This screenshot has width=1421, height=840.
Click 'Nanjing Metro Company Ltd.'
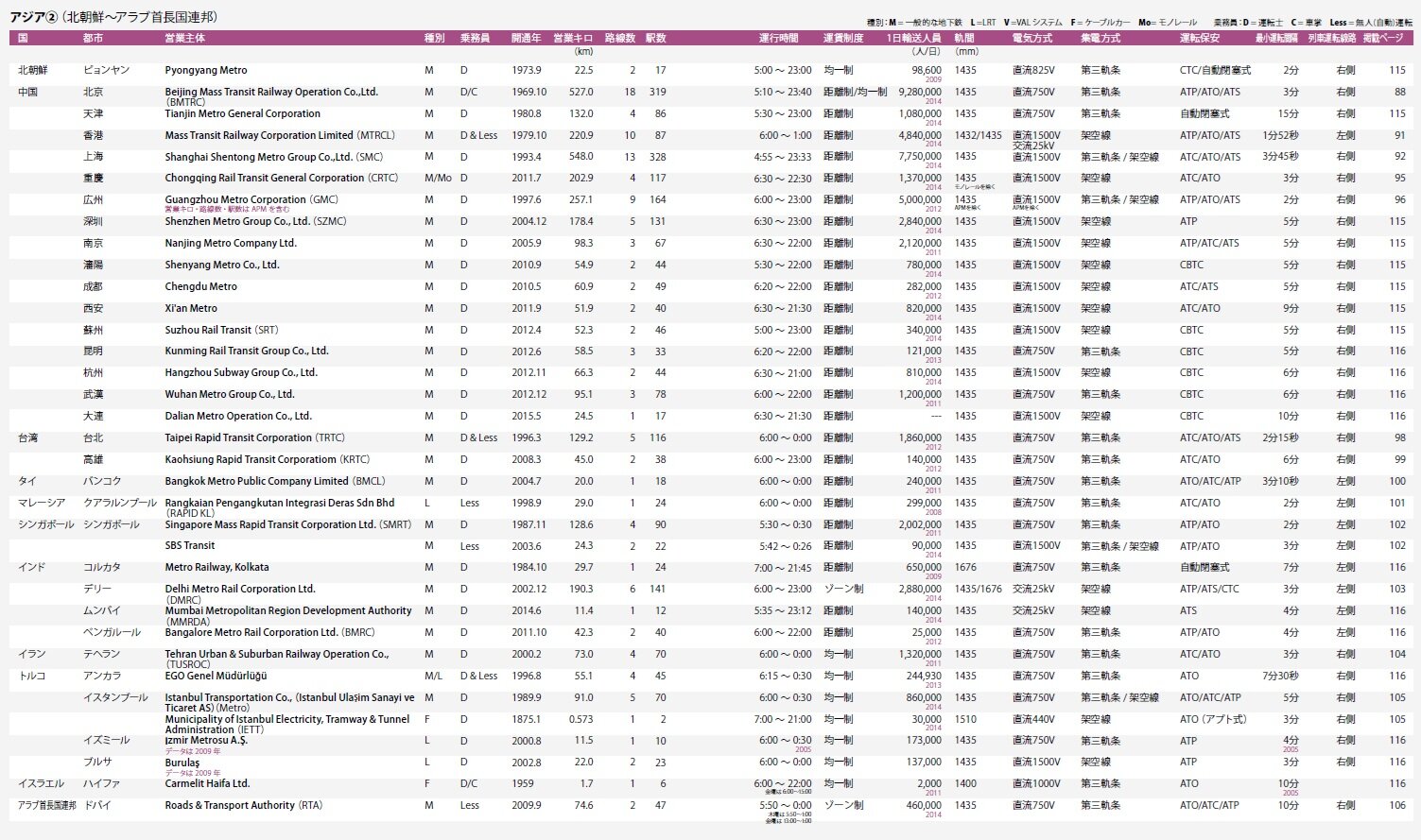click(231, 244)
